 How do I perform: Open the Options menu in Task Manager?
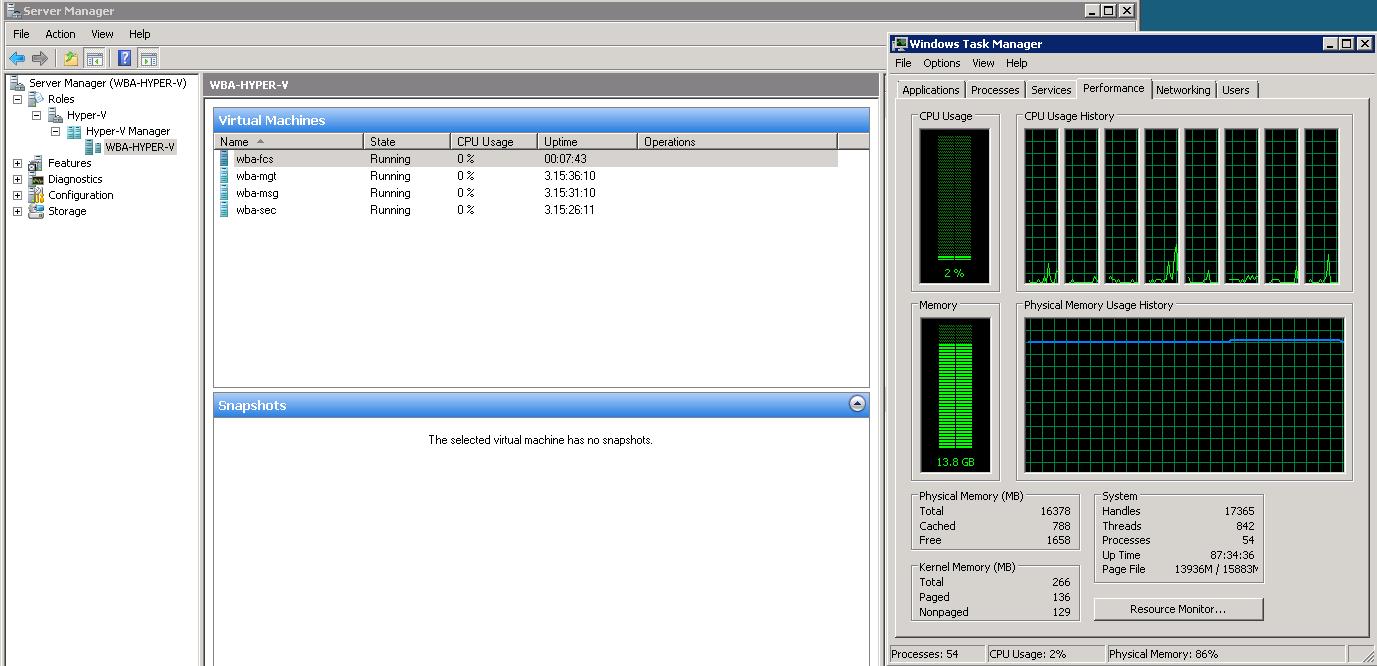[x=941, y=63]
